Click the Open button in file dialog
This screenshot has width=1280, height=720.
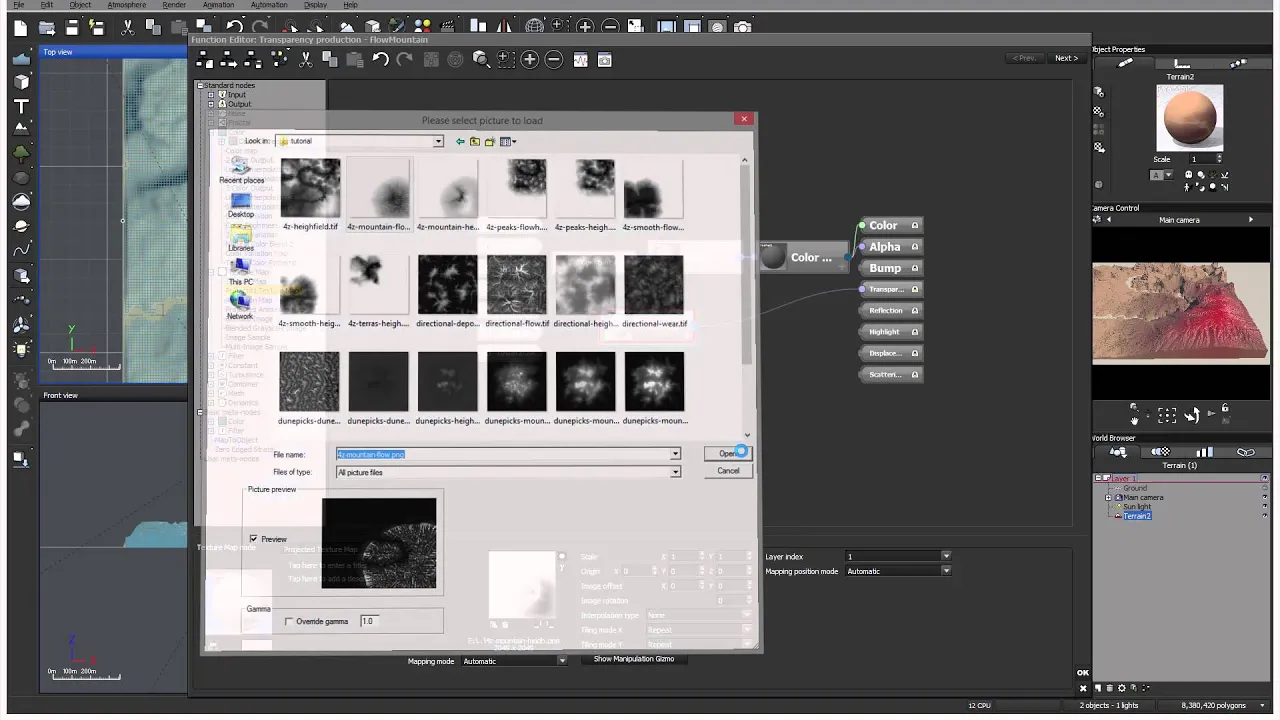(x=728, y=453)
